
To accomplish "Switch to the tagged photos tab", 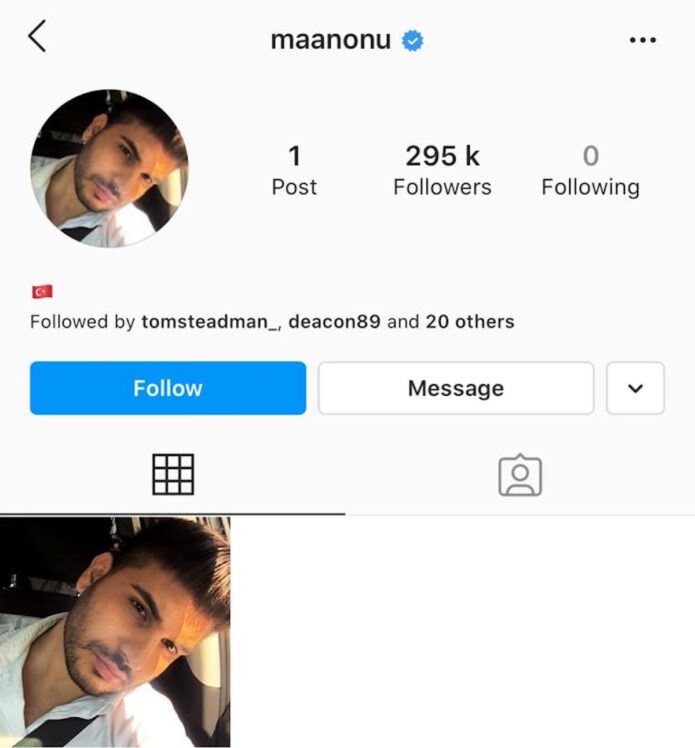I will pos(520,475).
